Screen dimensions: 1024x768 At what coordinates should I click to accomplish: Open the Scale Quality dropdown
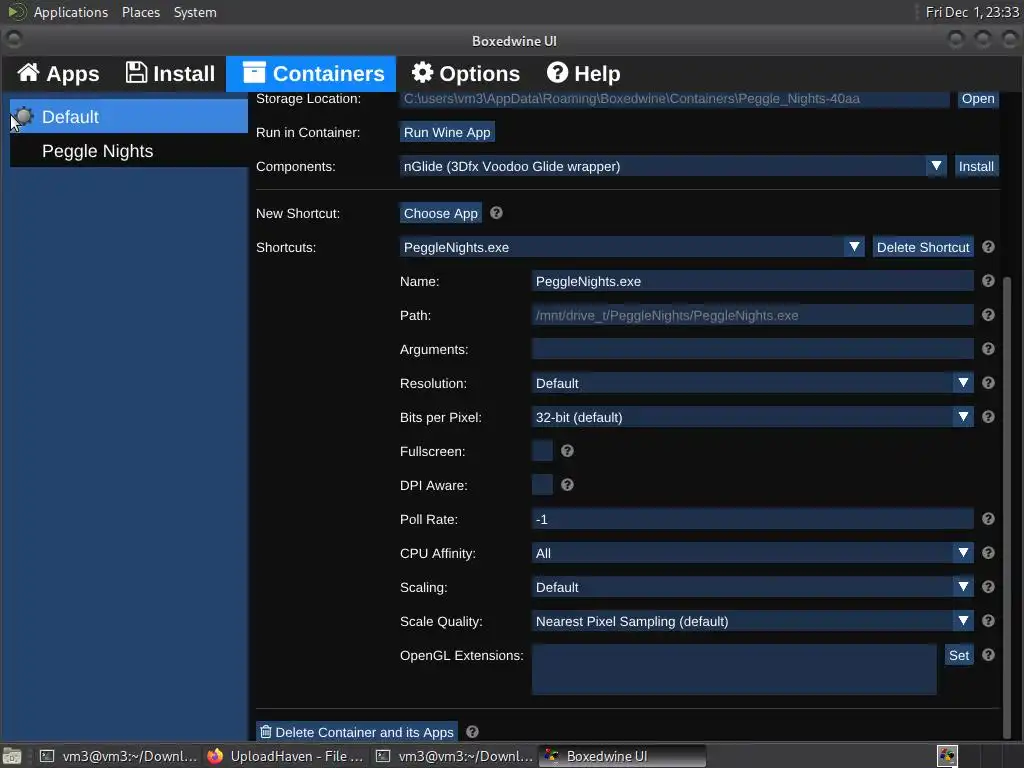click(x=752, y=621)
